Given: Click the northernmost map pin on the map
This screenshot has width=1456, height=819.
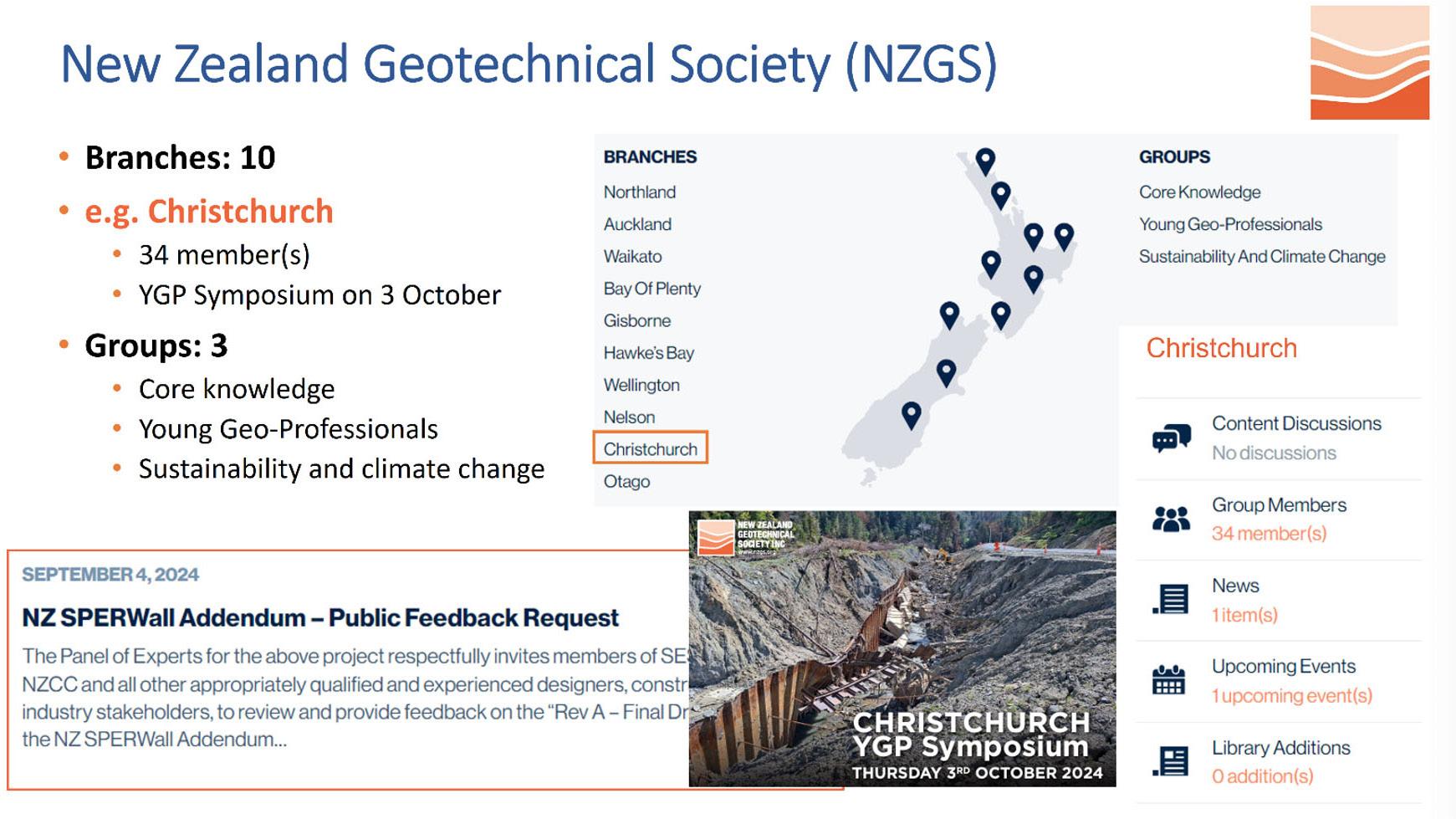Looking at the screenshot, I should [985, 161].
